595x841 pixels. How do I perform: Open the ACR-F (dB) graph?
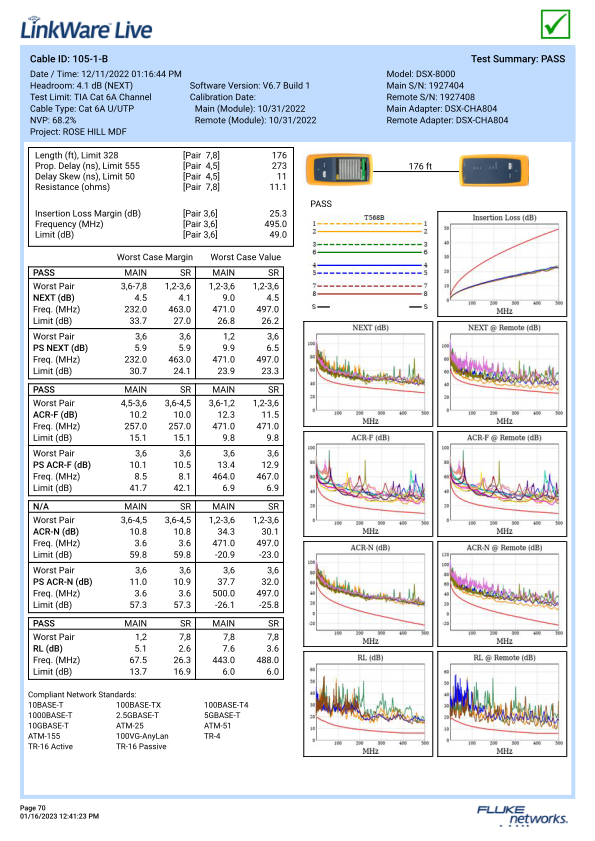[368, 484]
